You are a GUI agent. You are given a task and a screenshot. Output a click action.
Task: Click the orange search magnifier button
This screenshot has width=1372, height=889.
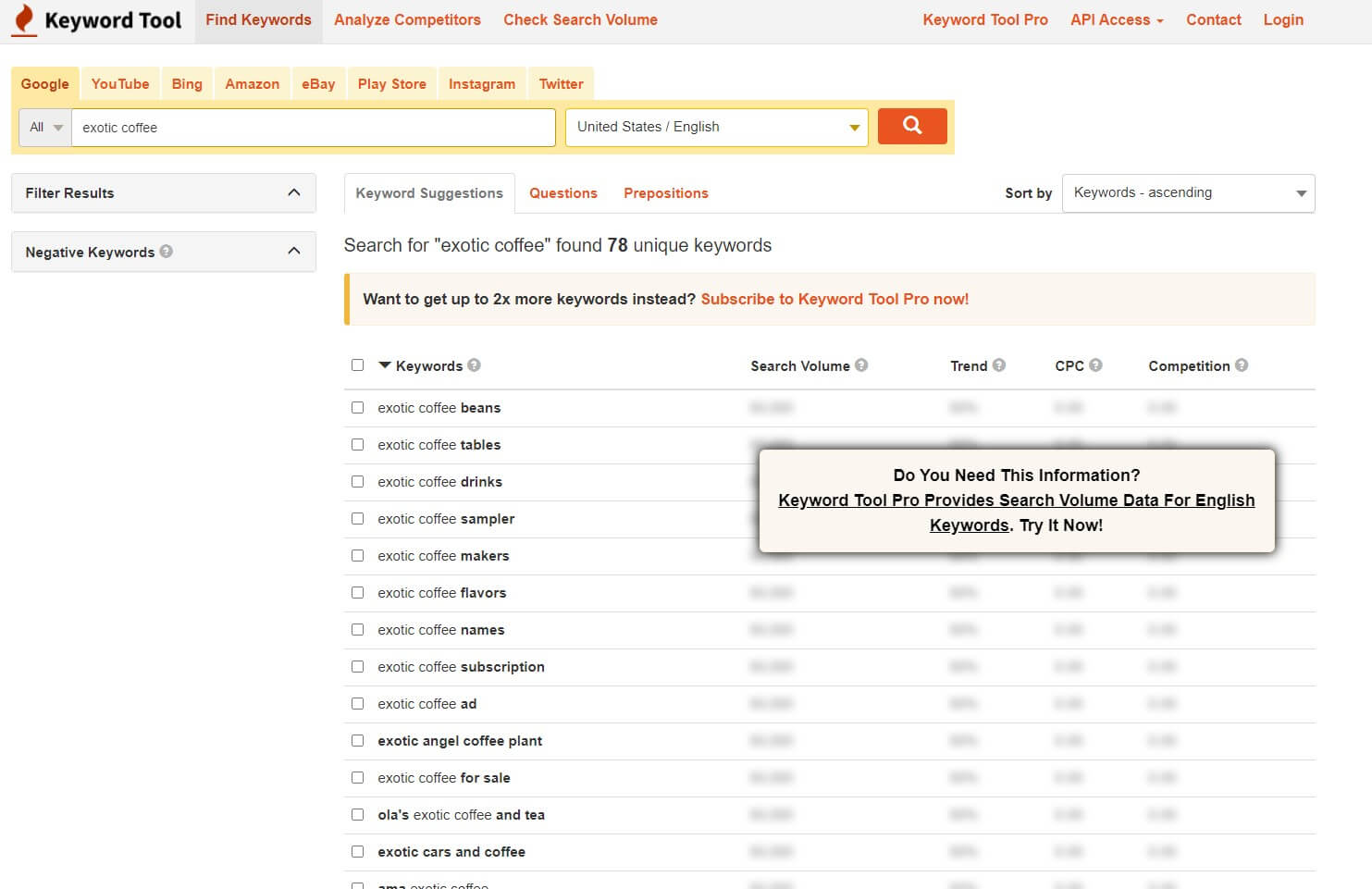click(911, 126)
